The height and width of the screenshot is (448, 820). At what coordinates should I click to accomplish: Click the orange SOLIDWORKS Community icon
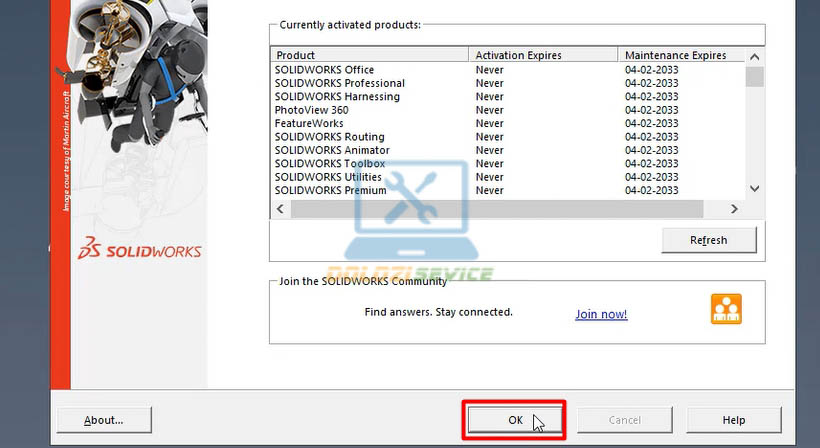[x=726, y=309]
